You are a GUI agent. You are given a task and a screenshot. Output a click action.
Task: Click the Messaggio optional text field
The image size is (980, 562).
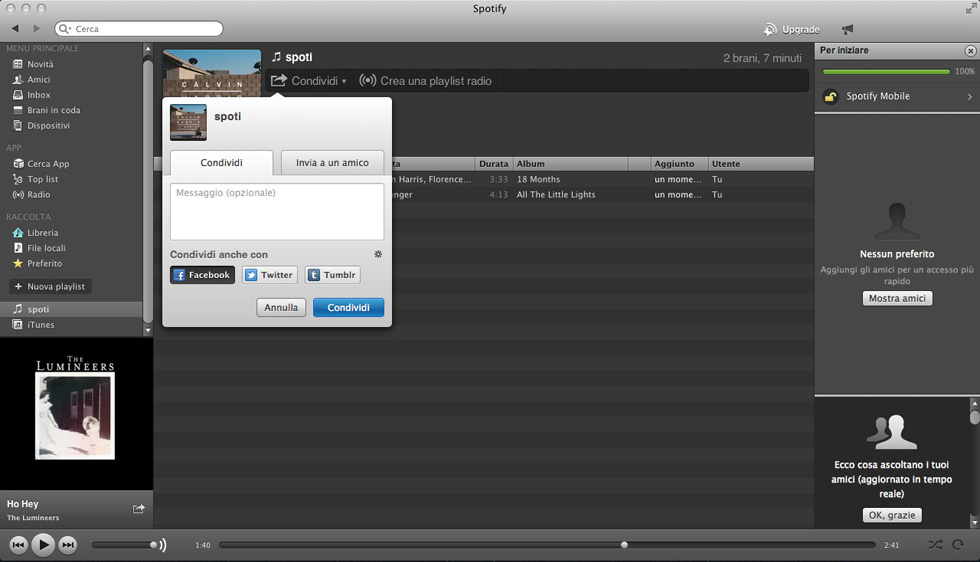pyautogui.click(x=277, y=211)
